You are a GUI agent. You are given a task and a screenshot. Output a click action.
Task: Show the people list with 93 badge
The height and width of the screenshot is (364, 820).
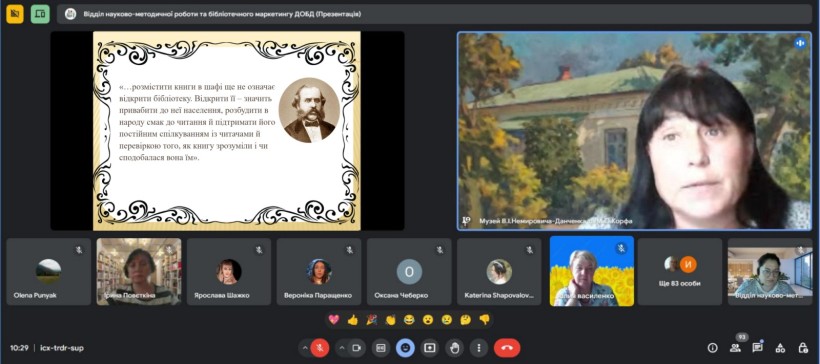tap(736, 348)
